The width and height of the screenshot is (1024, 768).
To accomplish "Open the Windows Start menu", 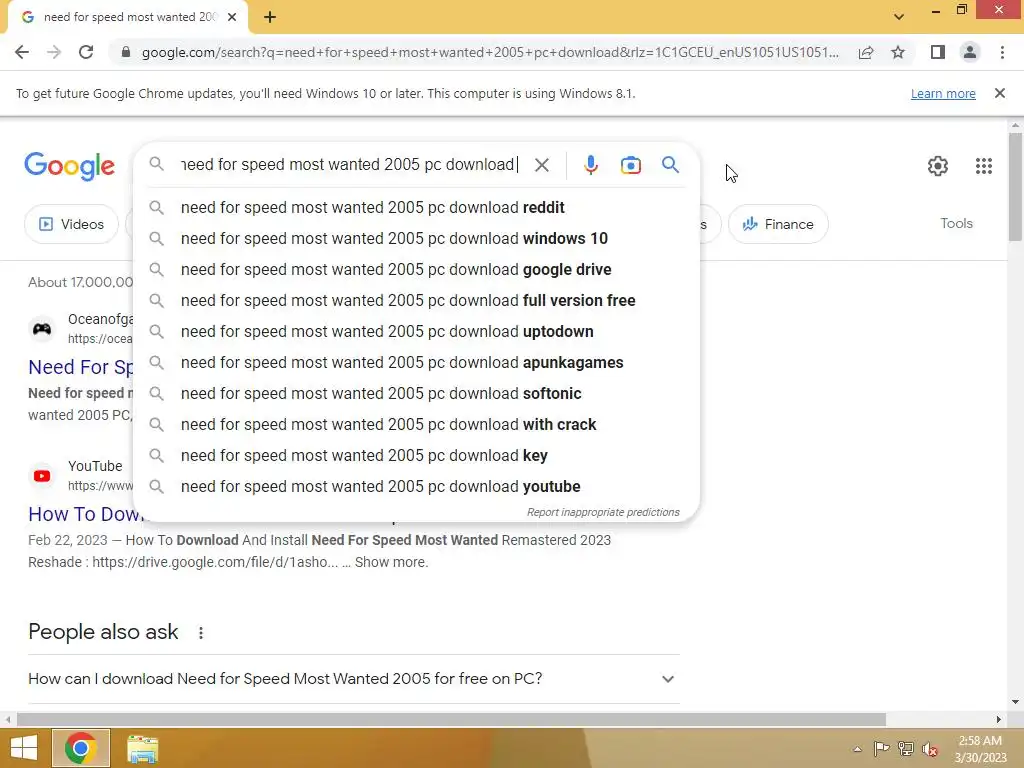I will click(24, 748).
